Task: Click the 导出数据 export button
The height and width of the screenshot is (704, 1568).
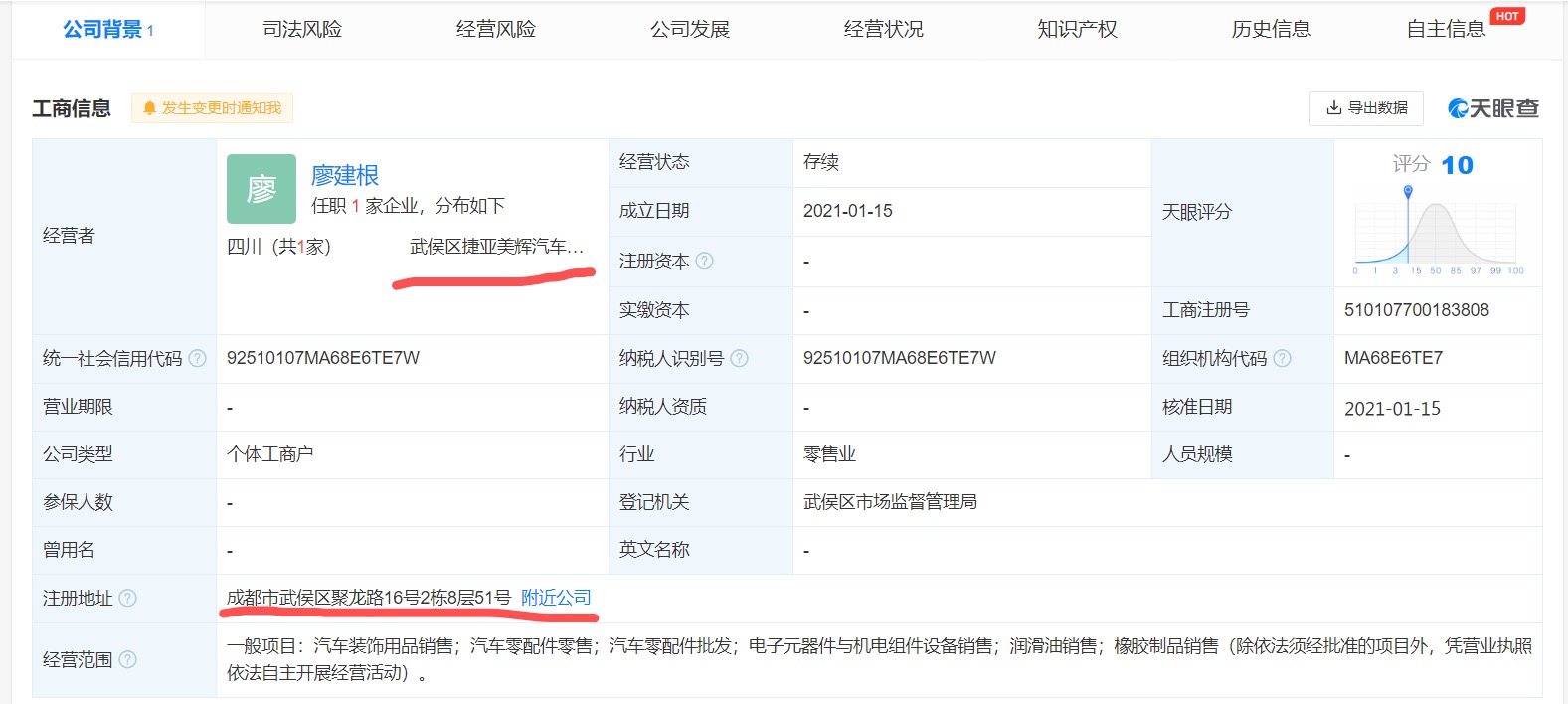Action: [x=1366, y=108]
